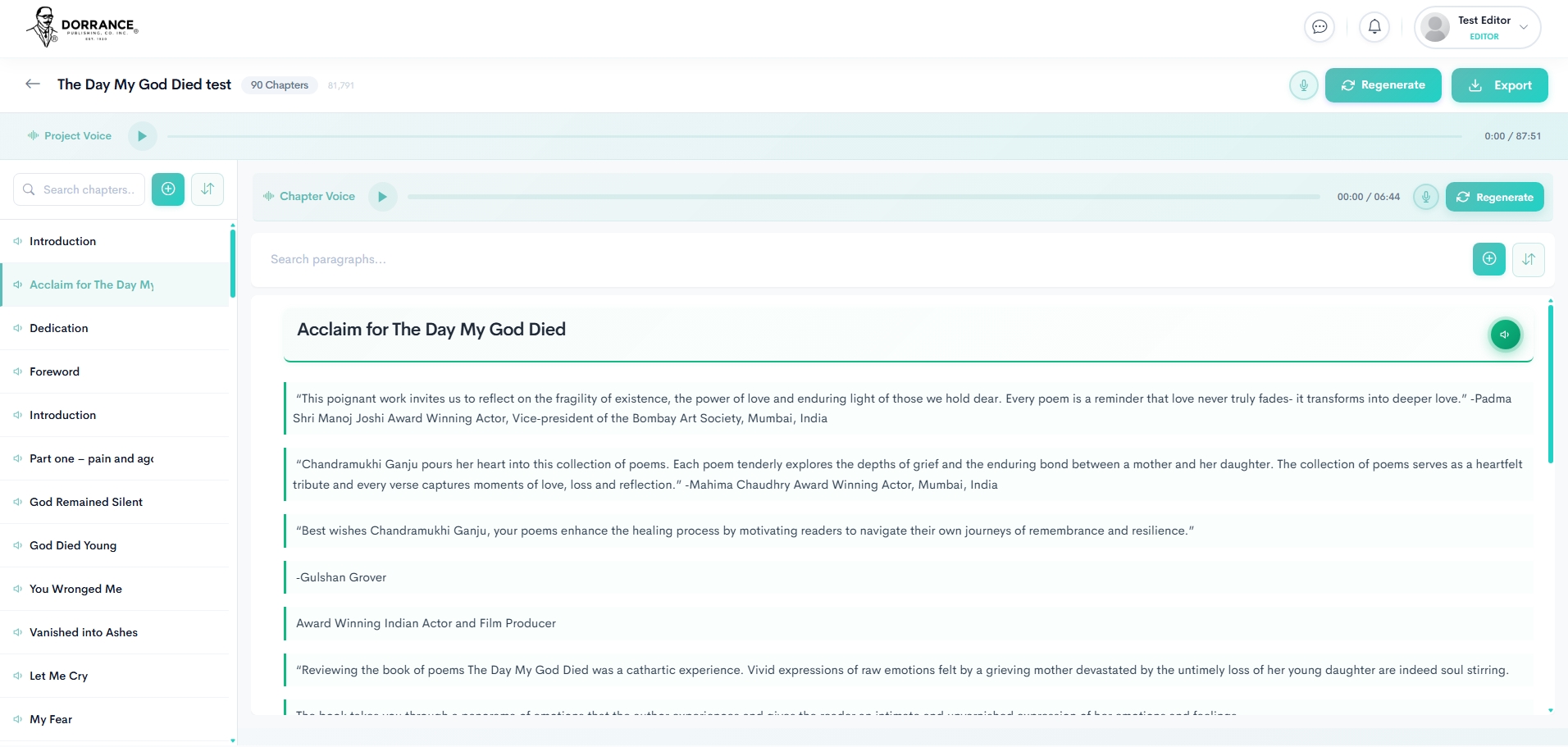Click the paragraph sort arrows icon
This screenshot has width=1568, height=747.
point(1528,259)
